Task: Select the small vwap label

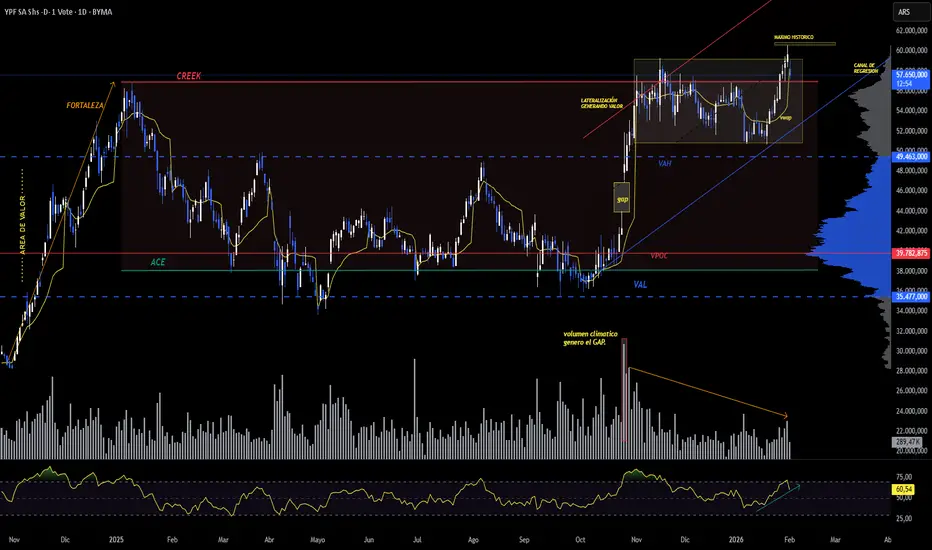Action: tap(786, 118)
